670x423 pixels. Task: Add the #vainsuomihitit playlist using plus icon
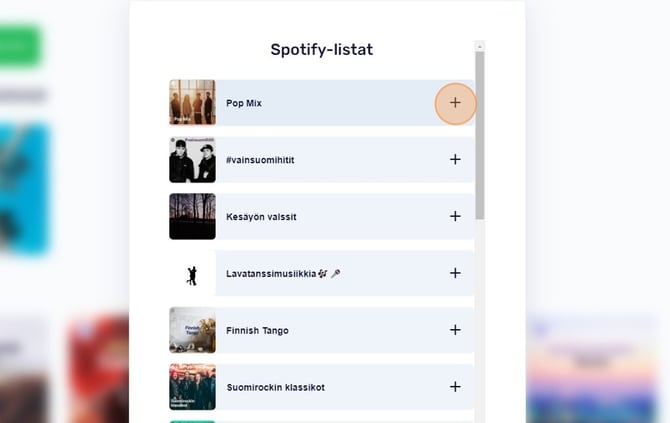455,160
